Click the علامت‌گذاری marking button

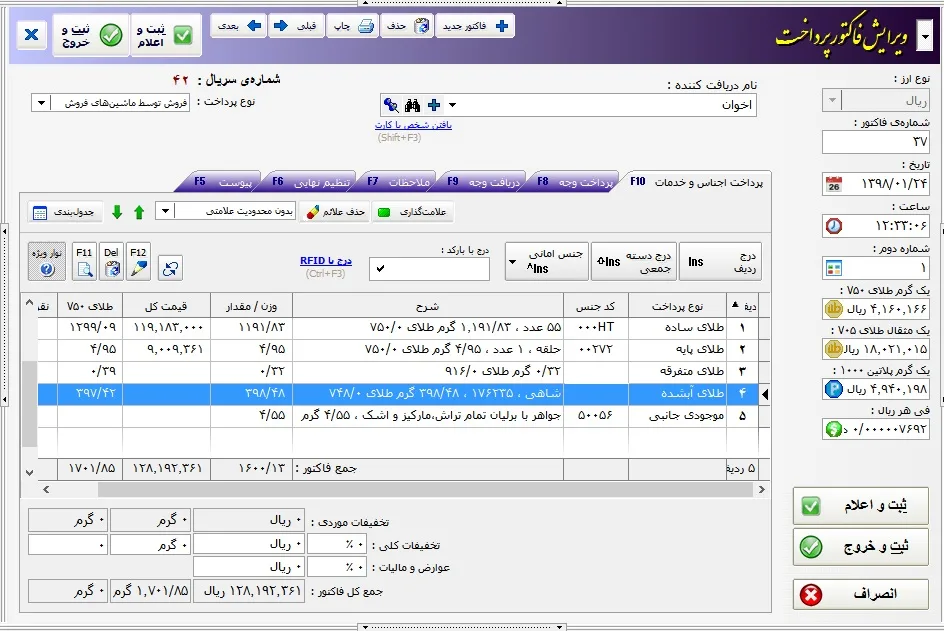(412, 212)
